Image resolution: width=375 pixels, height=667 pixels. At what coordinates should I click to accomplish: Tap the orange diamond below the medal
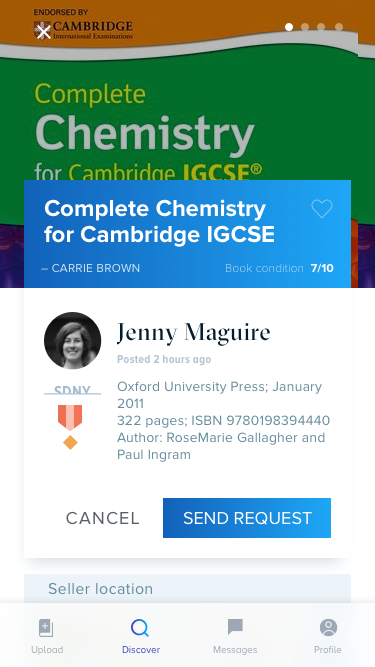coord(70,442)
